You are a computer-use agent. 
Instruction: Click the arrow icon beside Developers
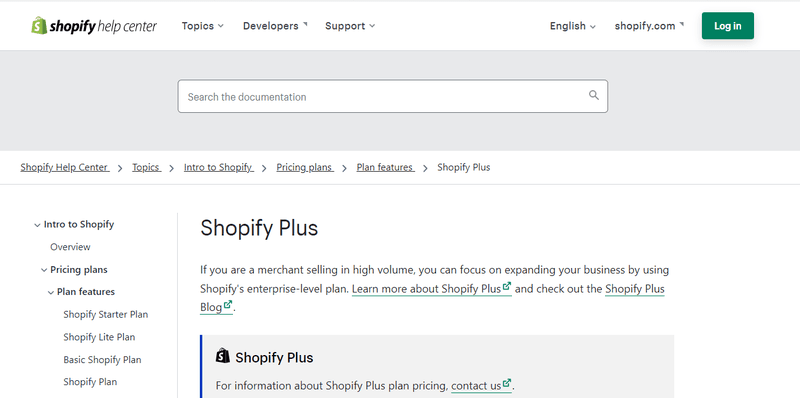[x=305, y=23]
